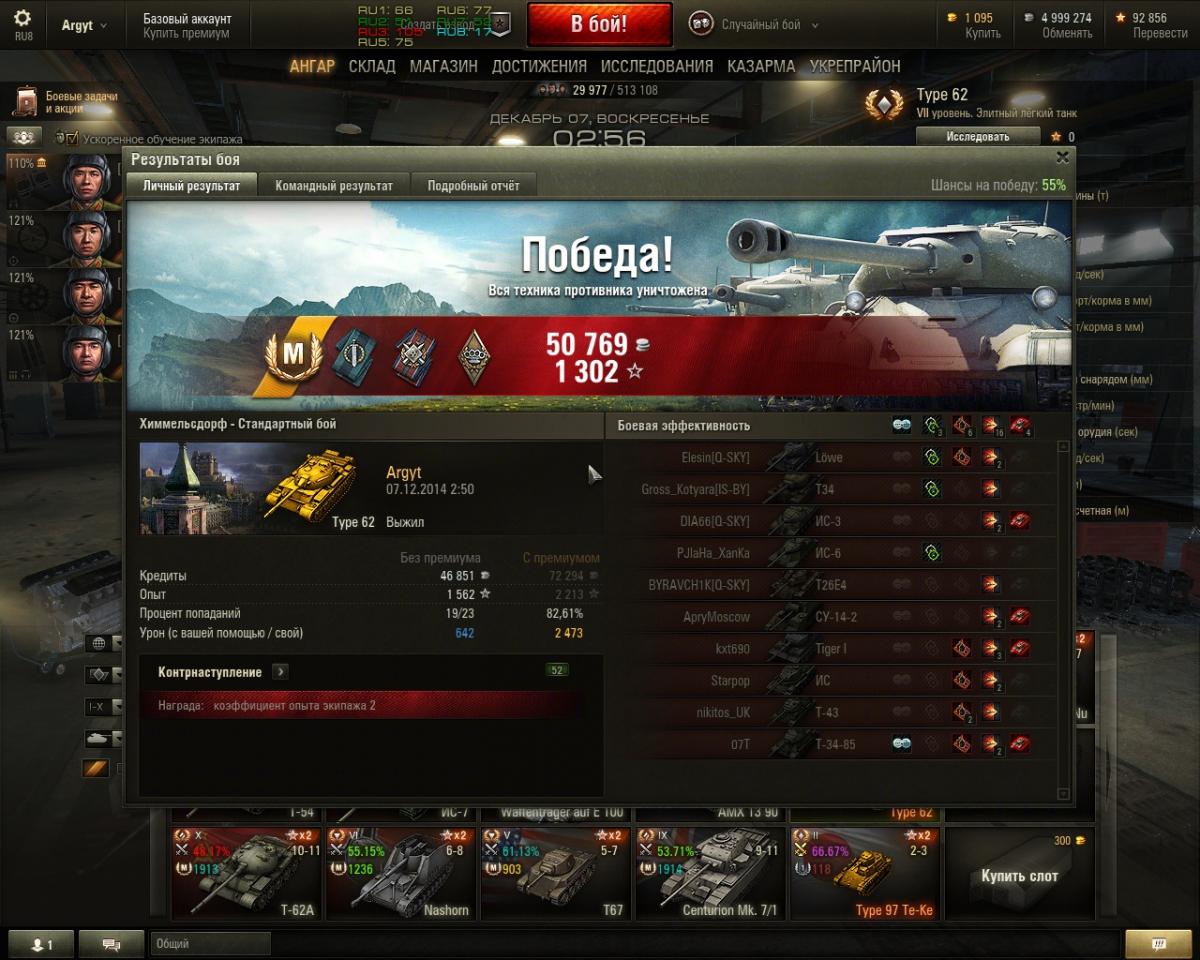Switch to Командный результат tab
Screen dimensions: 1200x960
click(x=334, y=185)
